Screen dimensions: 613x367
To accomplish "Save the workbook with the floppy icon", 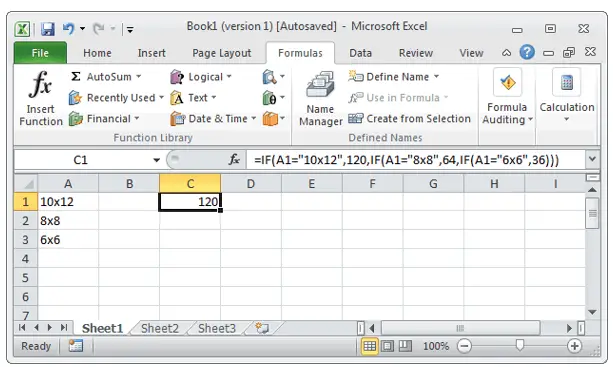I will pyautogui.click(x=48, y=29).
